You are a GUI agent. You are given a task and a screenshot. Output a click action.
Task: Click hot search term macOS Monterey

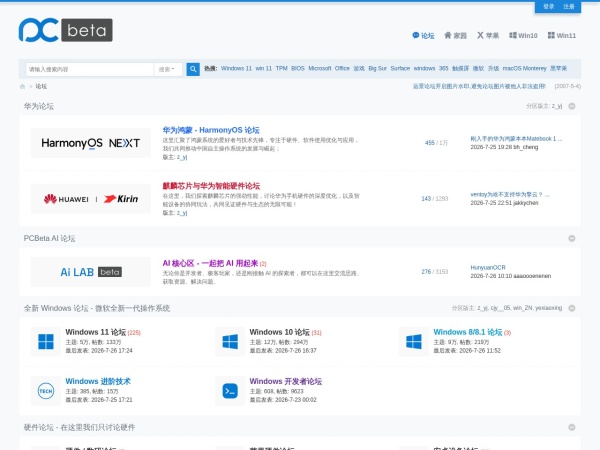point(524,68)
